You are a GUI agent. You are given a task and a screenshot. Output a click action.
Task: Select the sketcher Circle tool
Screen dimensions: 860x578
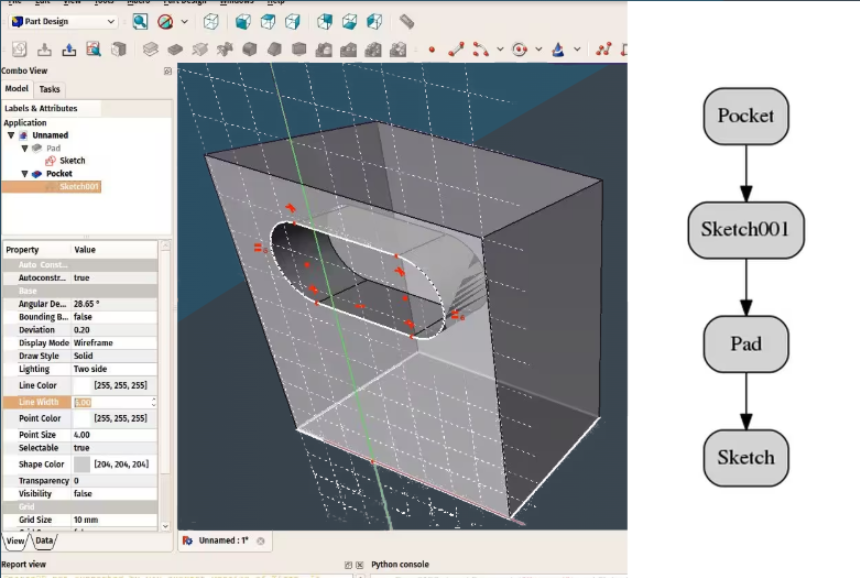pos(519,49)
